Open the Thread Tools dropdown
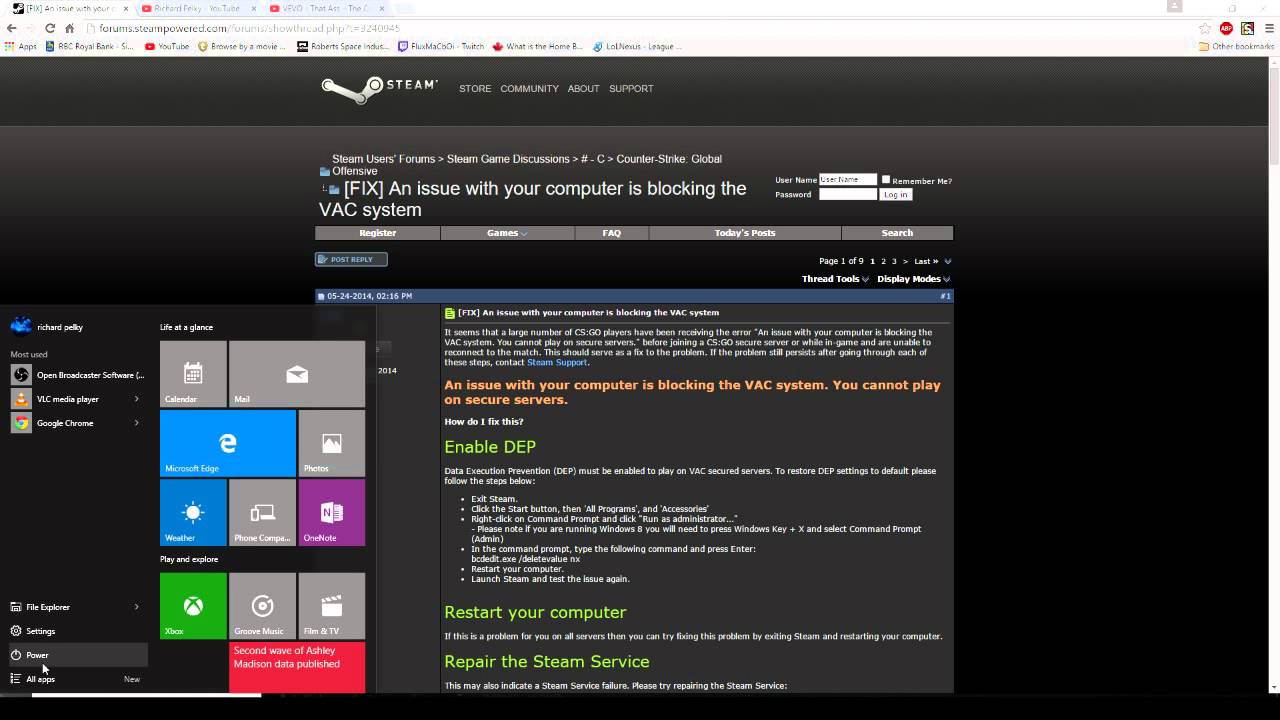The width and height of the screenshot is (1280, 720). point(835,279)
